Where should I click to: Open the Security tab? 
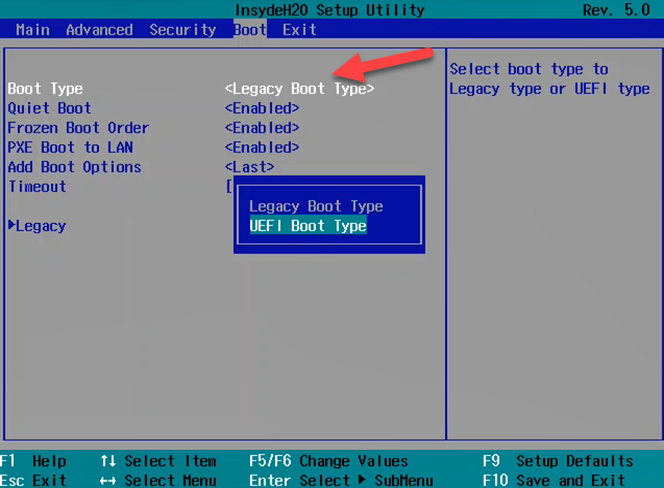point(182,29)
